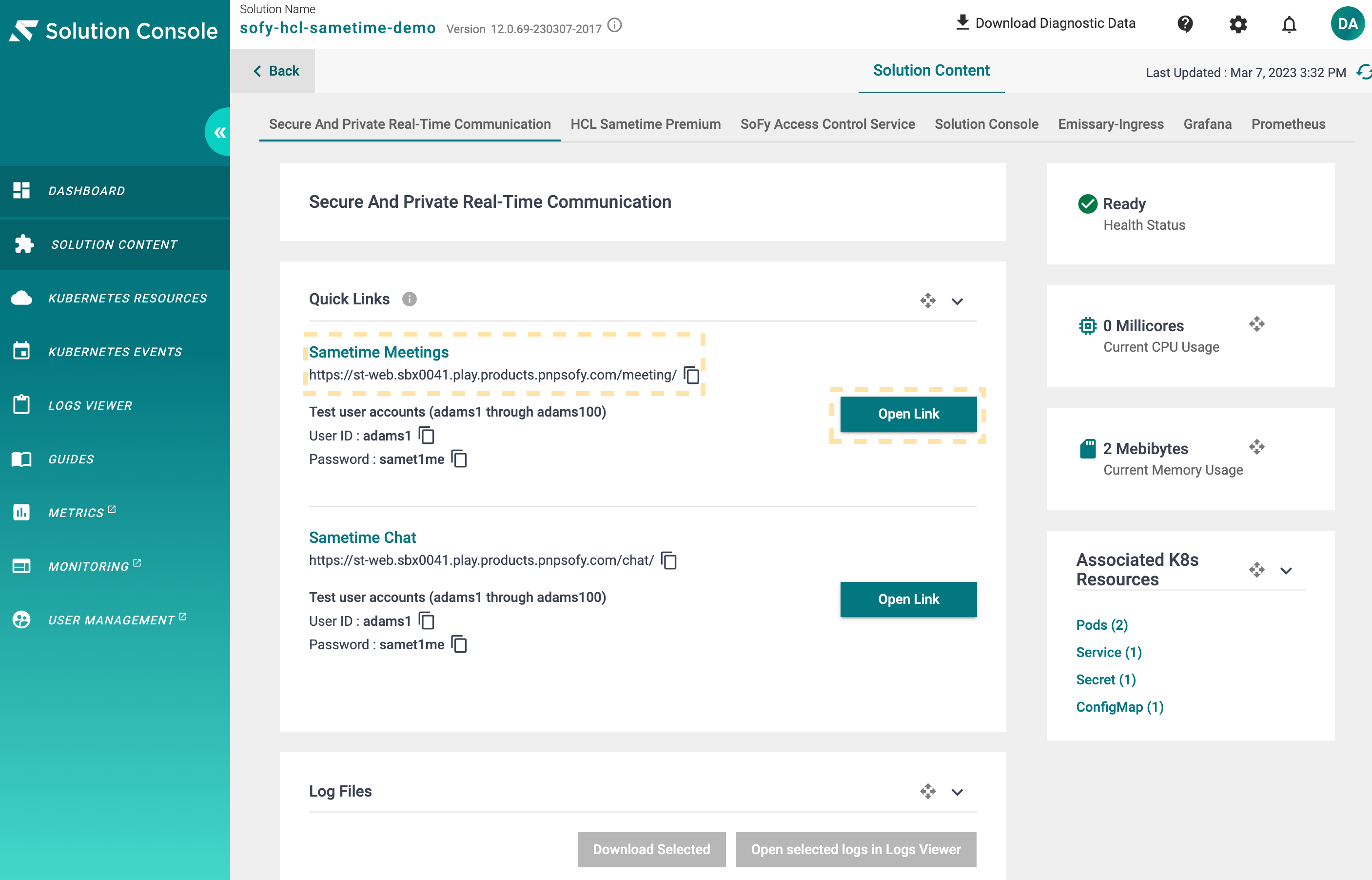Switch to HCL Sametime Premium tab
The height and width of the screenshot is (880, 1372).
click(x=646, y=124)
